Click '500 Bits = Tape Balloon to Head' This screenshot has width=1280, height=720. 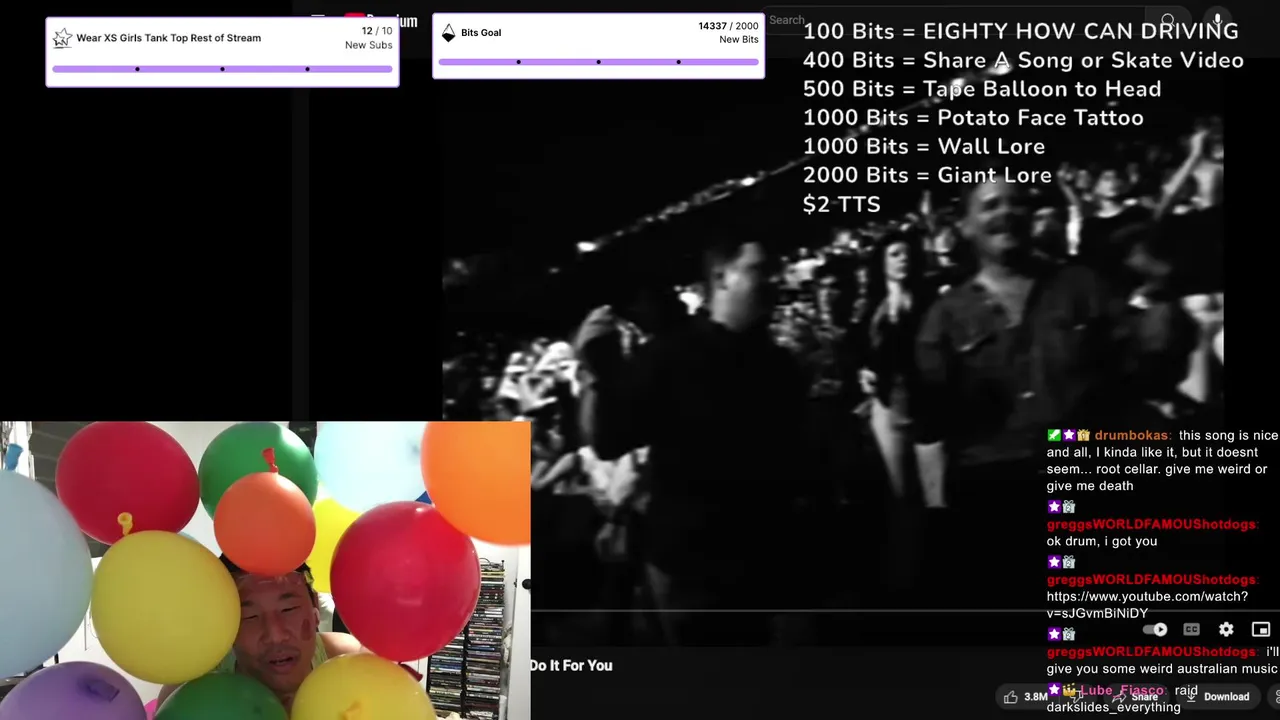982,89
